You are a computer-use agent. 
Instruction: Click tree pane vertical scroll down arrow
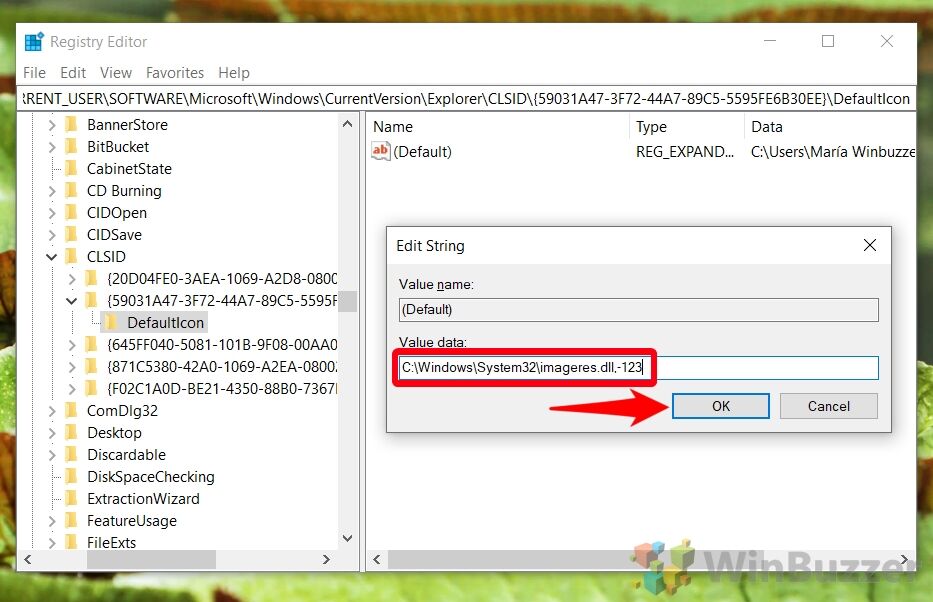click(x=347, y=538)
